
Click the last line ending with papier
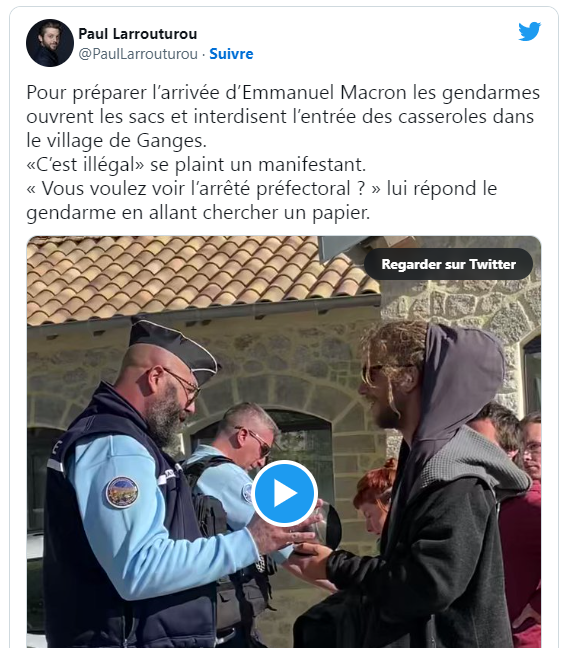click(198, 213)
